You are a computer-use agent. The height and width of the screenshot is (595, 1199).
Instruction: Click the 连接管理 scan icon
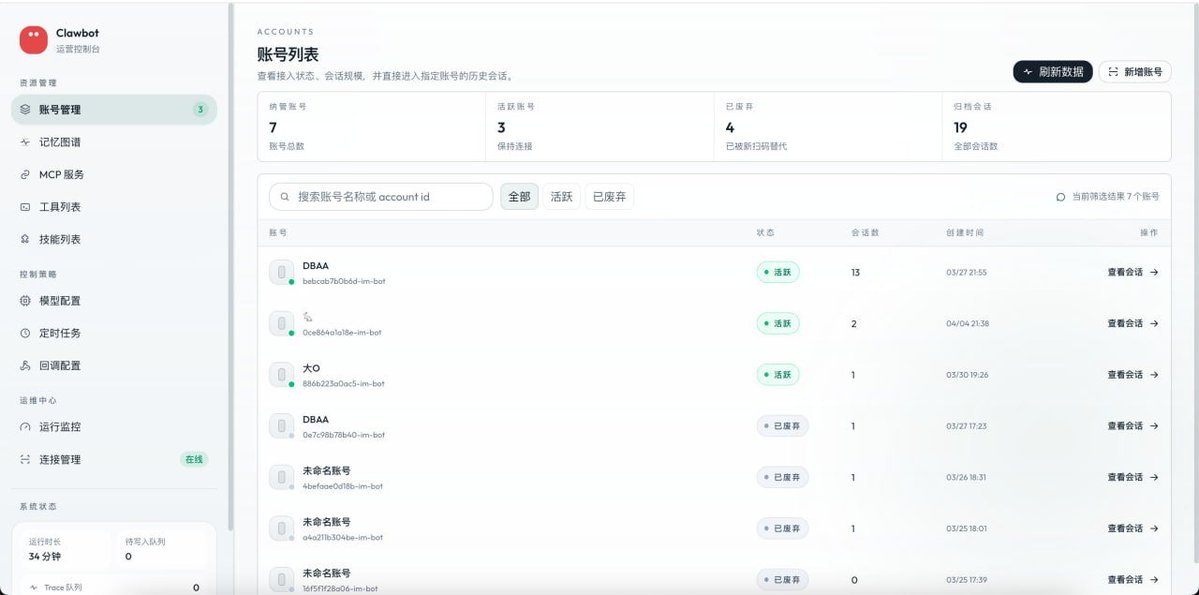(25, 460)
